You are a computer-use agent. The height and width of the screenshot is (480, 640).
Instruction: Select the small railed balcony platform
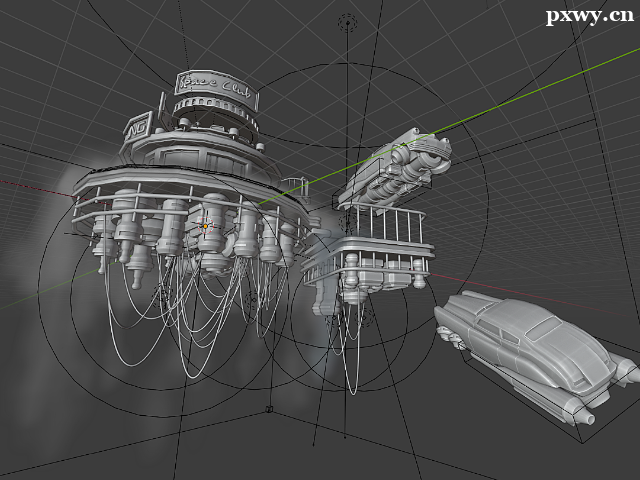click(369, 253)
